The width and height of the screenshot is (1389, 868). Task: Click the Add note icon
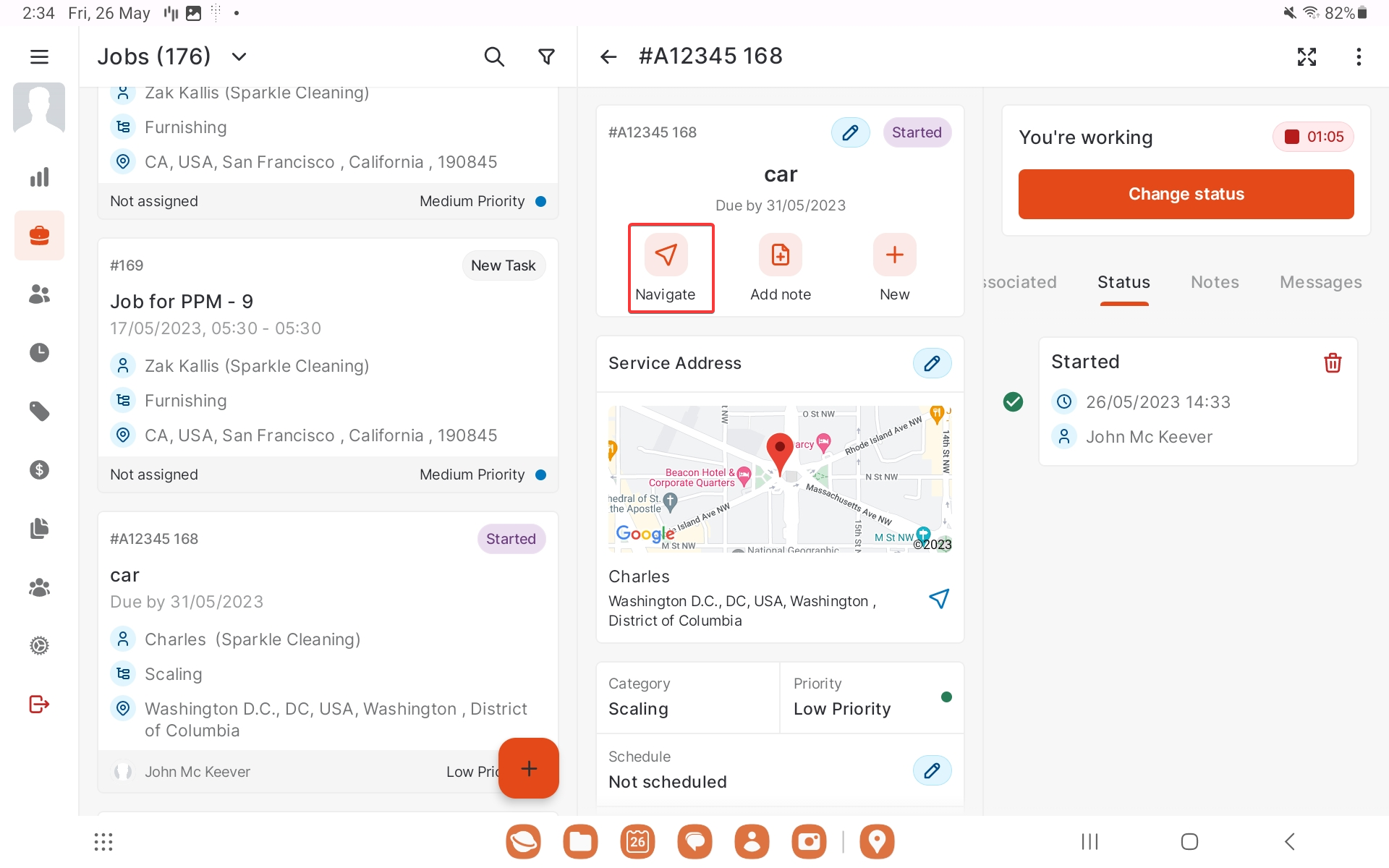pyautogui.click(x=780, y=255)
